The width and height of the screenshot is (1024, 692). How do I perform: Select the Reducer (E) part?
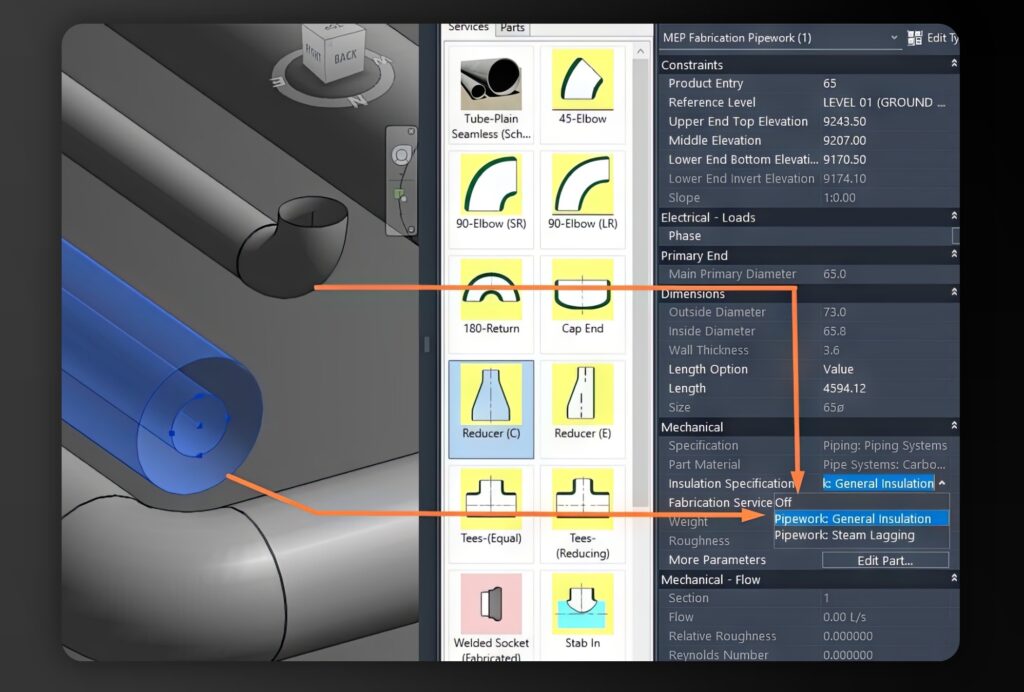583,409
